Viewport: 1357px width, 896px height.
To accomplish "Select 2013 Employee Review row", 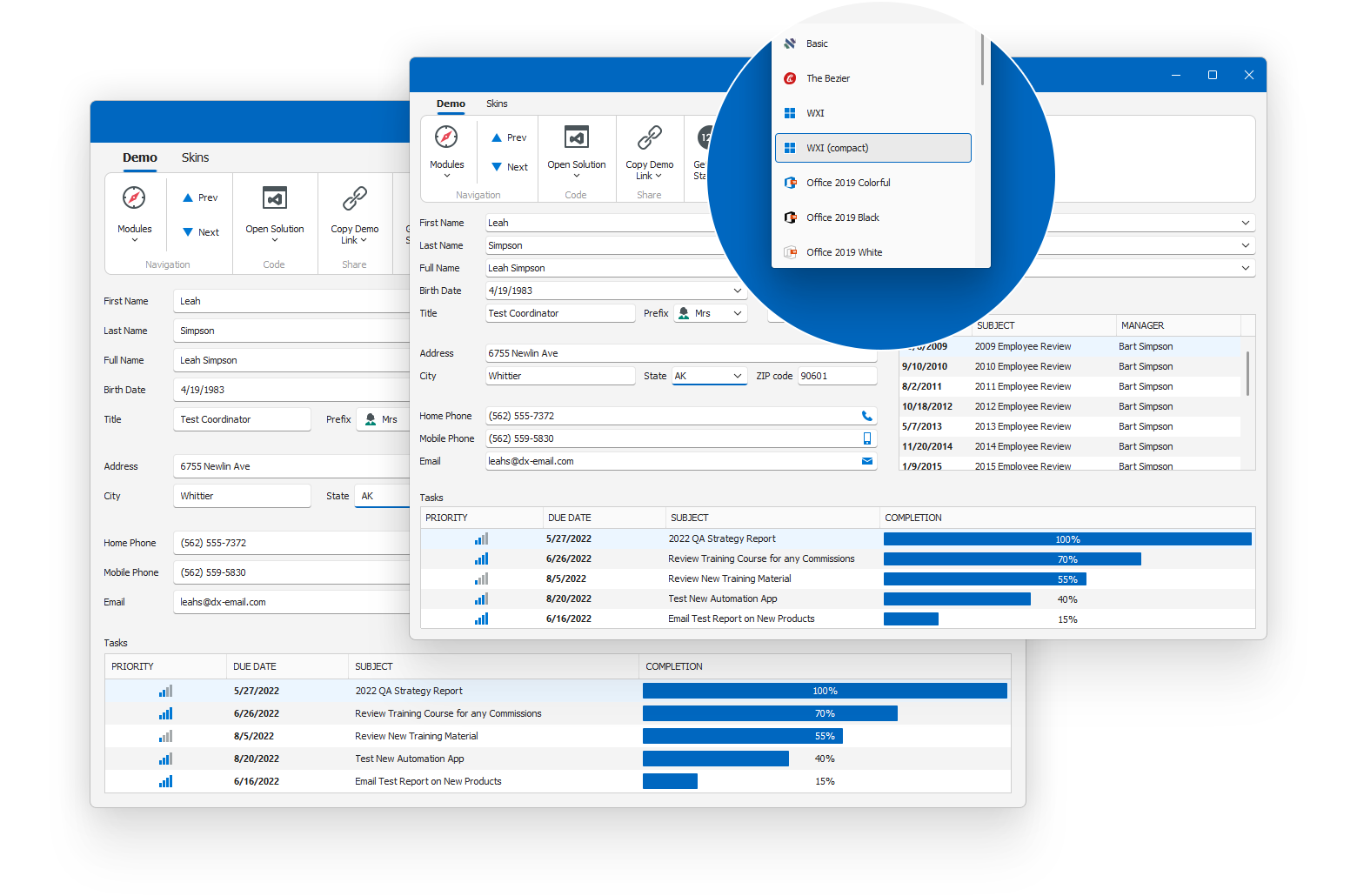I will (1070, 426).
